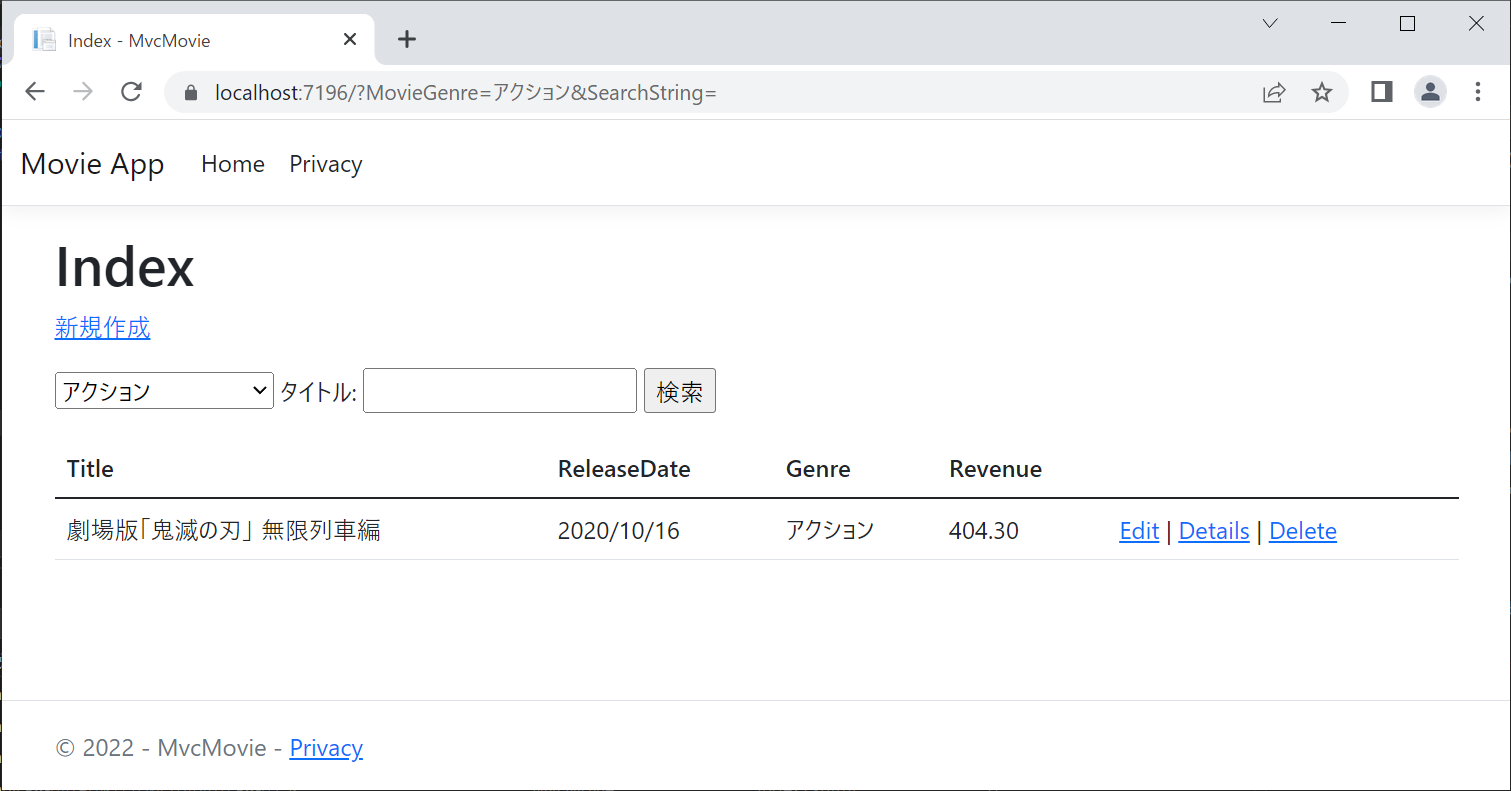Click the share icon in the address bar
The height and width of the screenshot is (791, 1511).
click(1274, 92)
